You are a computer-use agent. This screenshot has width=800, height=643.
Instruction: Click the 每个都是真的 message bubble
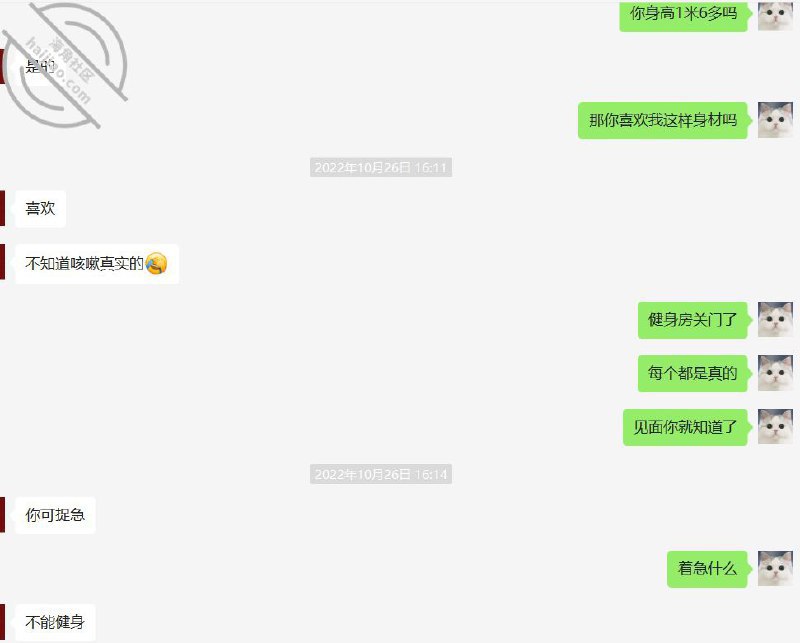point(692,374)
